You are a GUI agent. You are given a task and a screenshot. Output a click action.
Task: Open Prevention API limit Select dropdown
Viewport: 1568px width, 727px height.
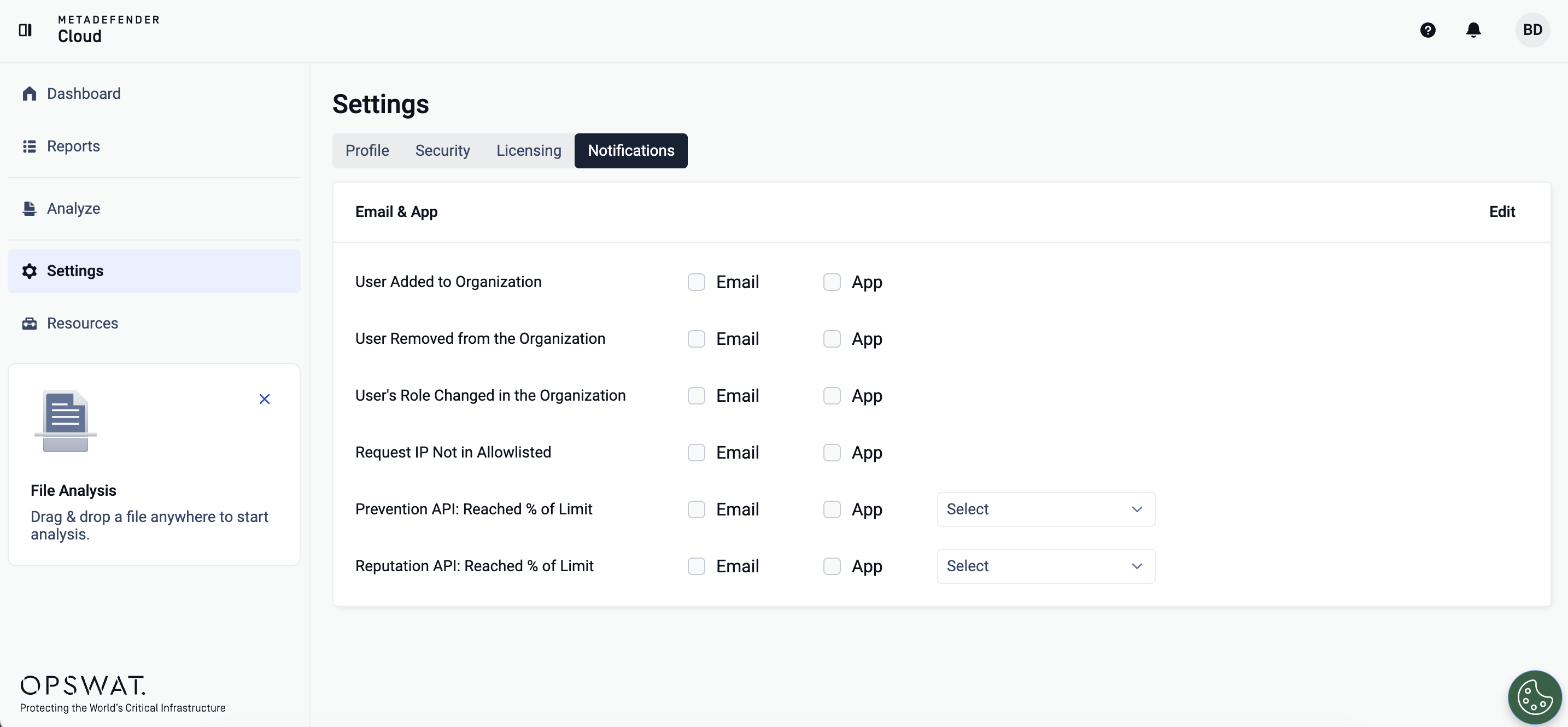pyautogui.click(x=1045, y=509)
